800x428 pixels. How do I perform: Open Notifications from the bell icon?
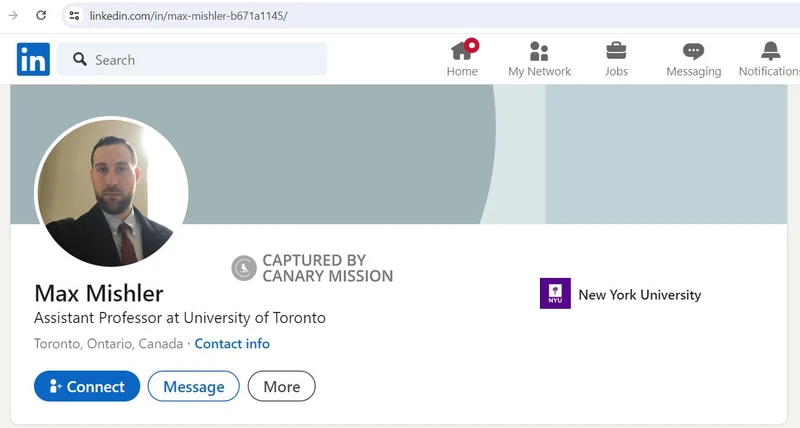[x=770, y=51]
